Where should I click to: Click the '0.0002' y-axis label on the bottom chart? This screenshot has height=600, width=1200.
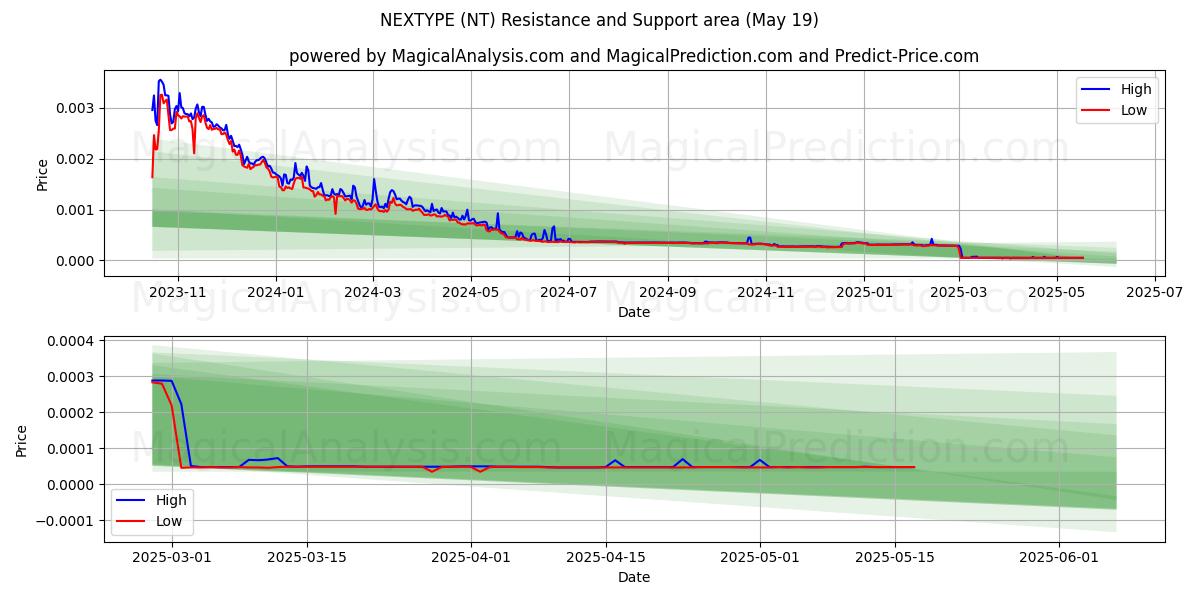pyautogui.click(x=71, y=413)
